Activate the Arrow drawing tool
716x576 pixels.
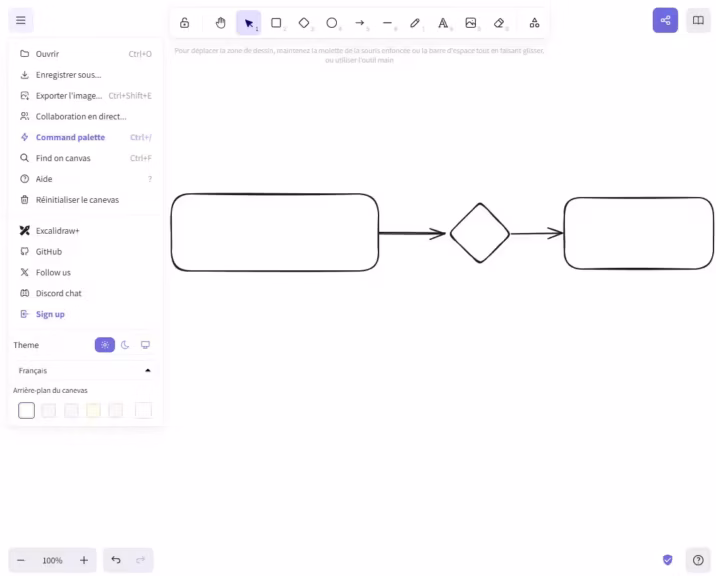[x=360, y=22]
